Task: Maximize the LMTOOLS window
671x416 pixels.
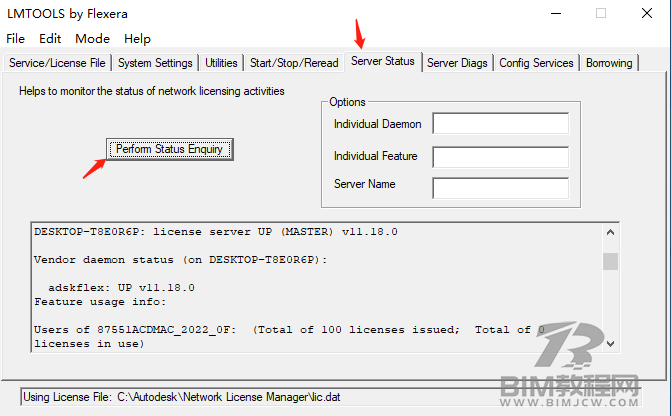Action: tap(601, 13)
